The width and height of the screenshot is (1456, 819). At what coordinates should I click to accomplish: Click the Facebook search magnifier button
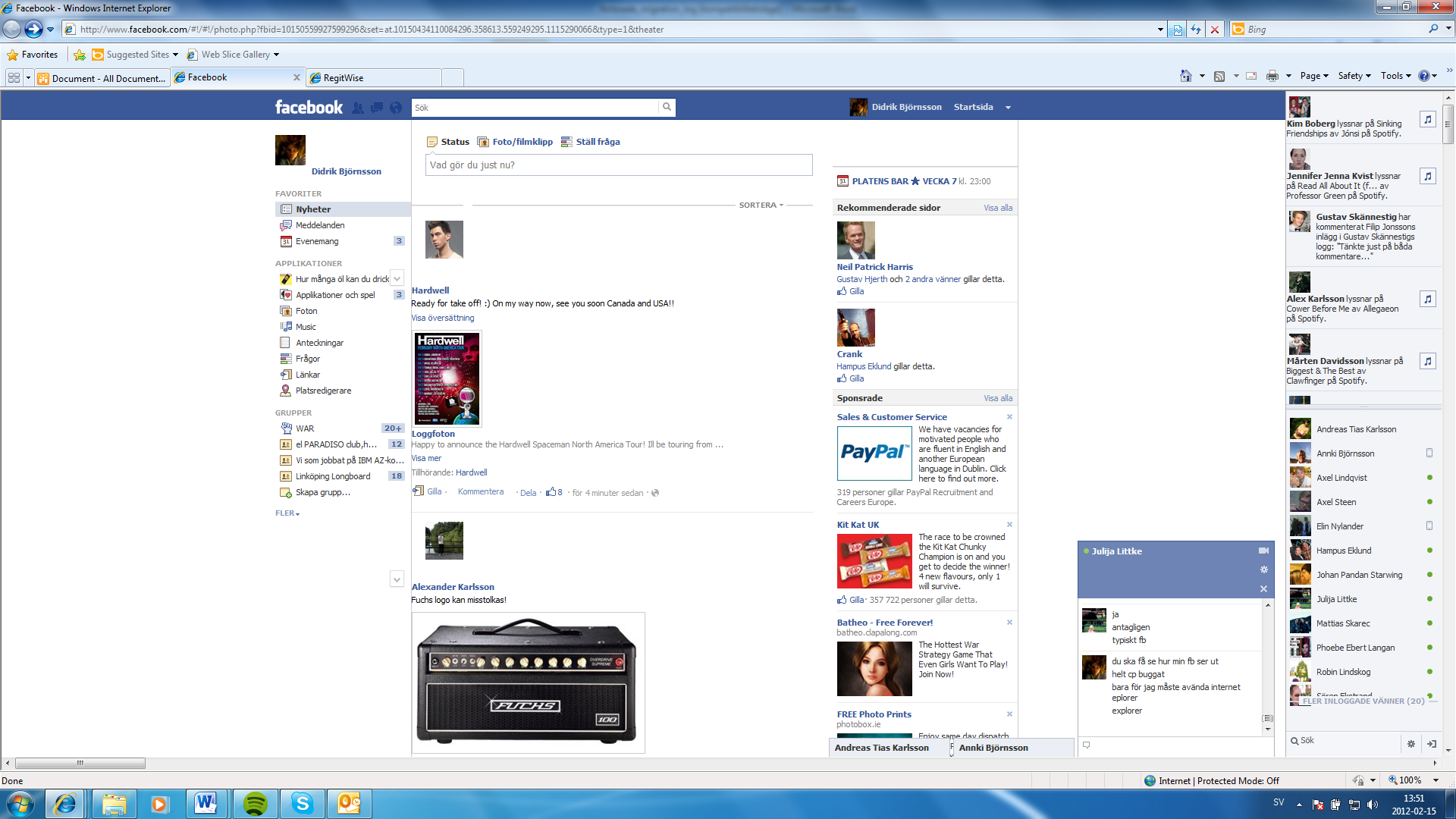(667, 107)
